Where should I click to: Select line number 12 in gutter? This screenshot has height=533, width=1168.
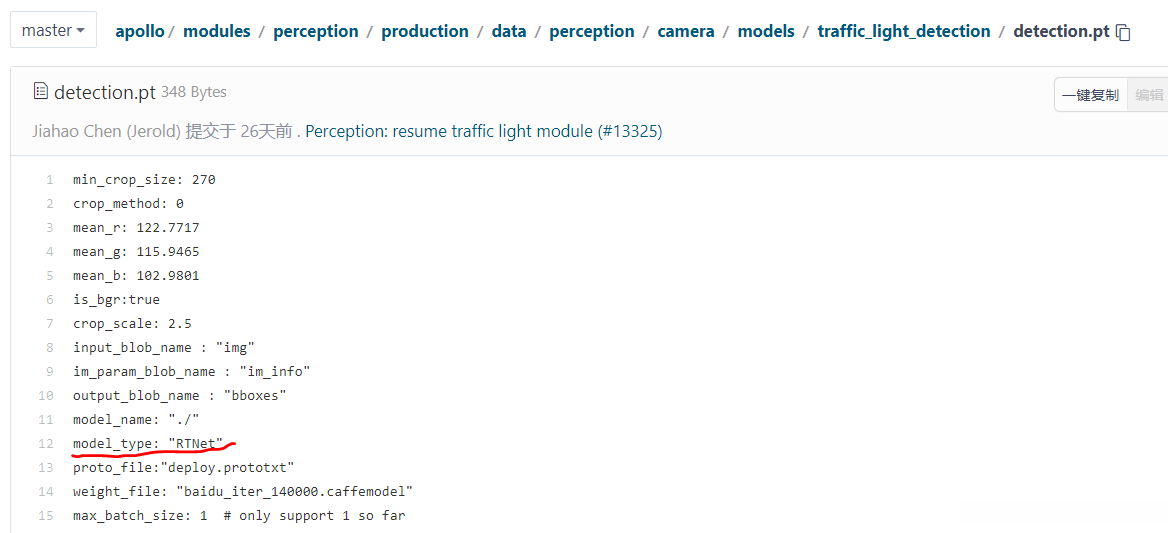point(45,443)
